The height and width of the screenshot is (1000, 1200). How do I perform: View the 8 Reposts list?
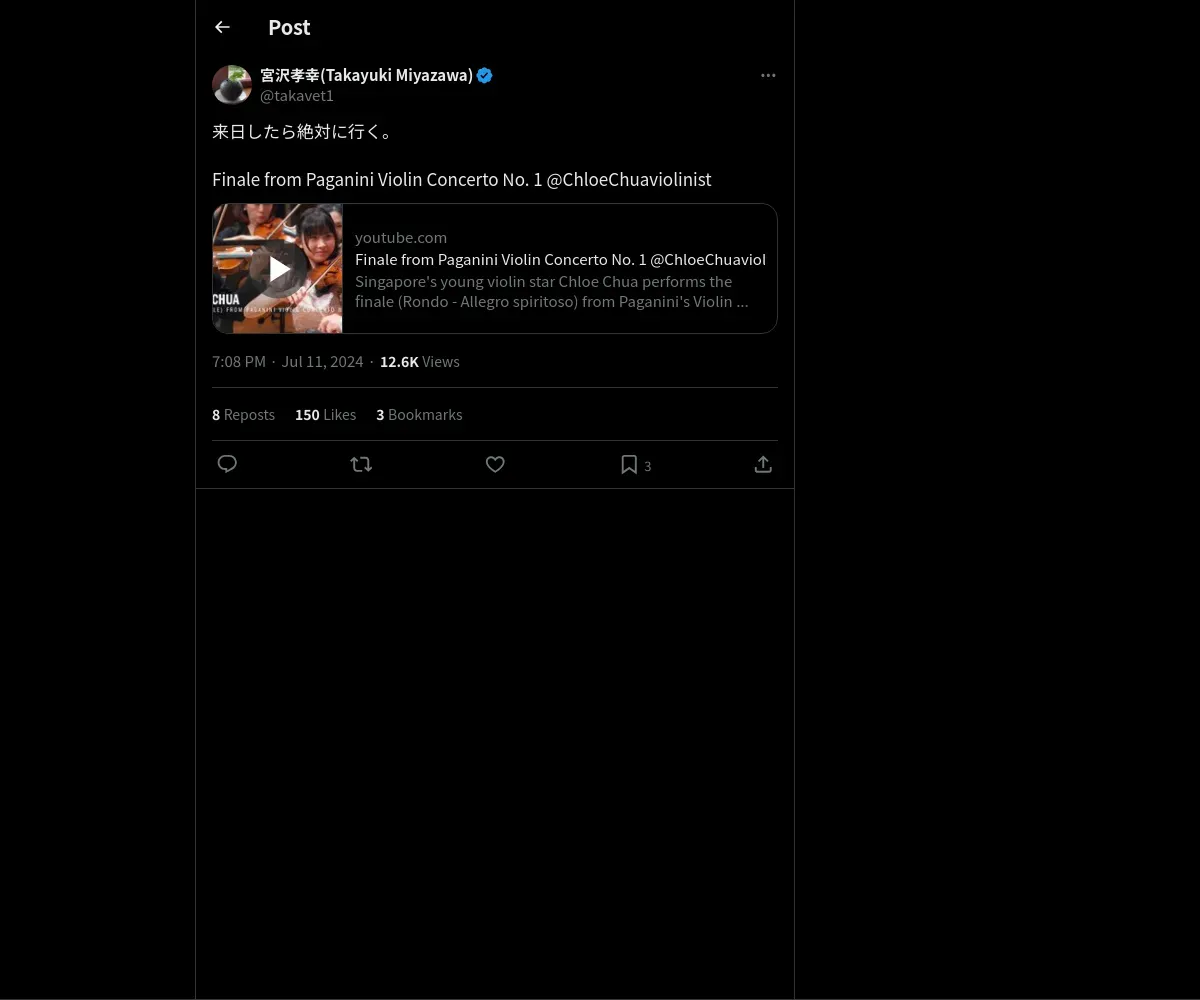pos(243,414)
